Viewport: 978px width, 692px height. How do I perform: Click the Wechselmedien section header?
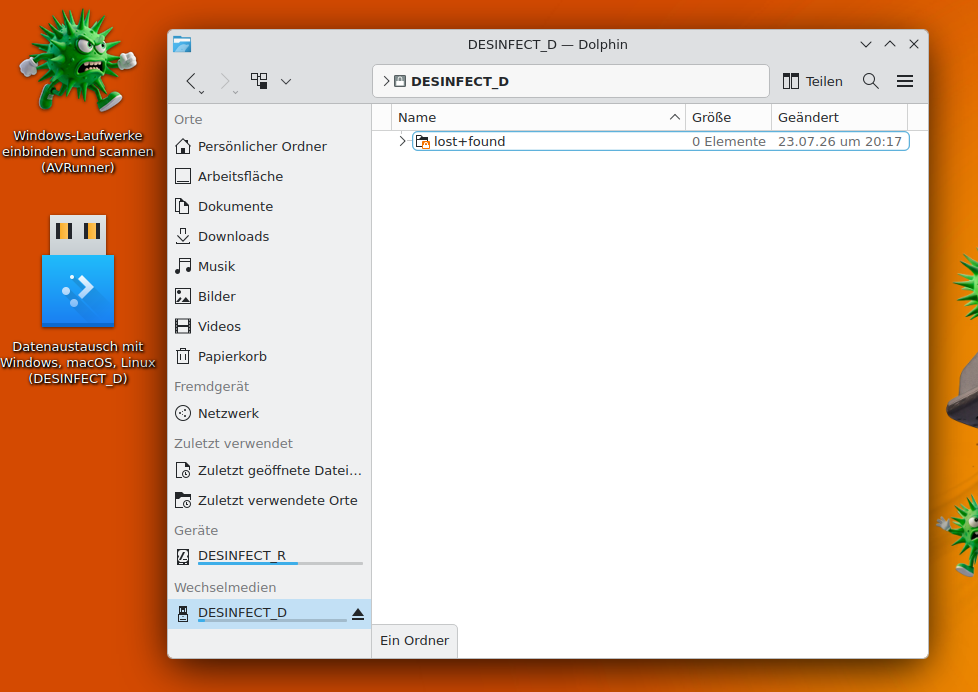click(x=225, y=587)
